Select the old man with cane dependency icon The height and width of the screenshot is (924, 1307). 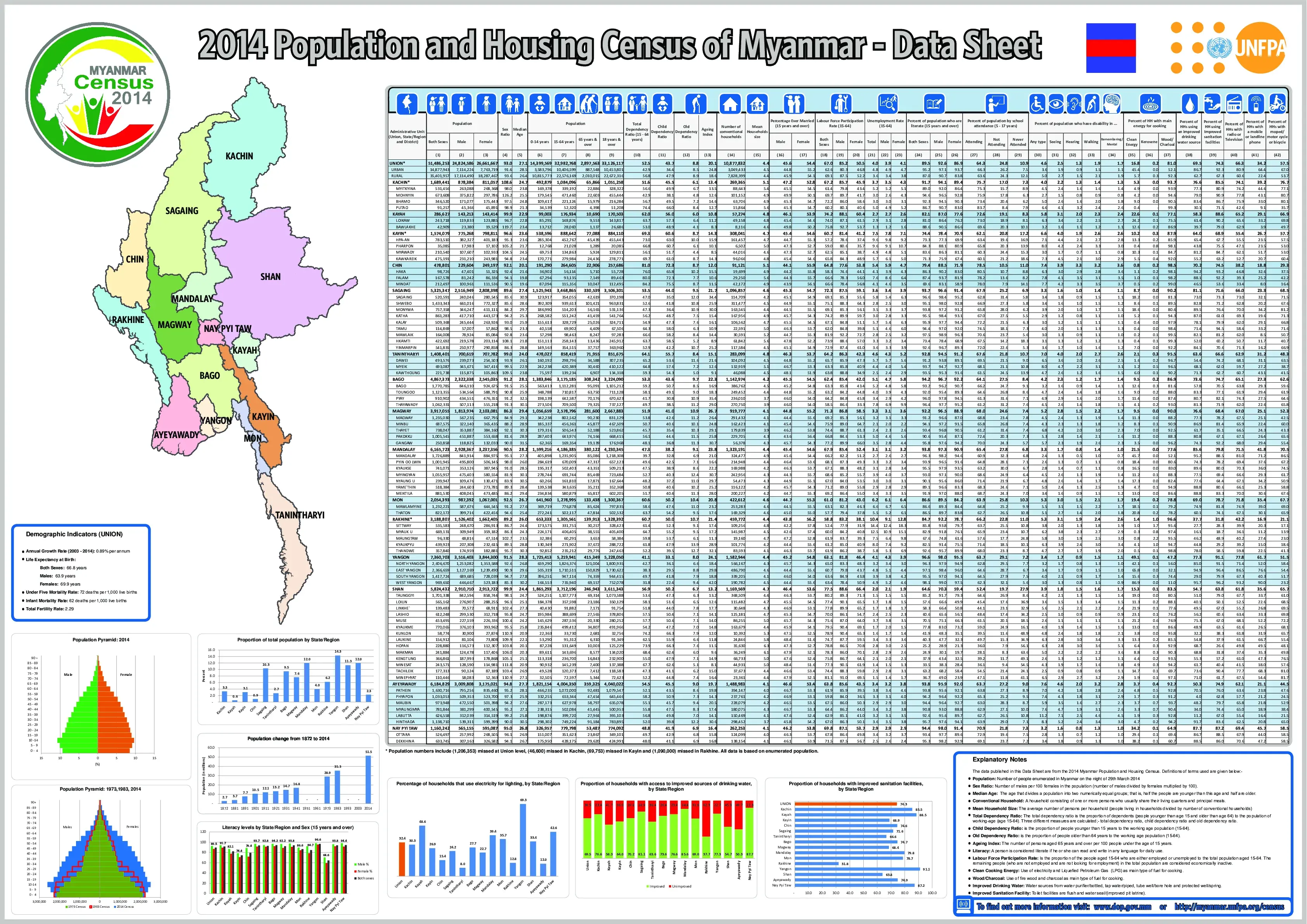point(696,104)
